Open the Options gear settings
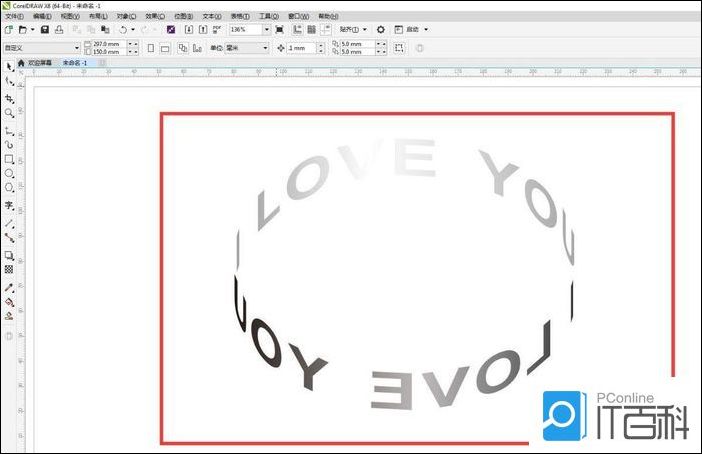The image size is (702, 454). click(x=380, y=30)
